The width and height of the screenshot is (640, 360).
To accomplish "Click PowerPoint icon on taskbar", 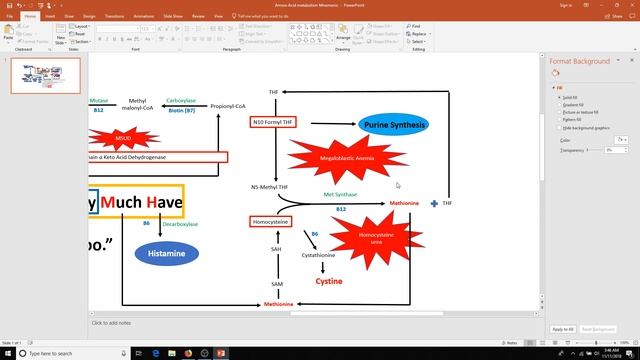I will [221, 353].
